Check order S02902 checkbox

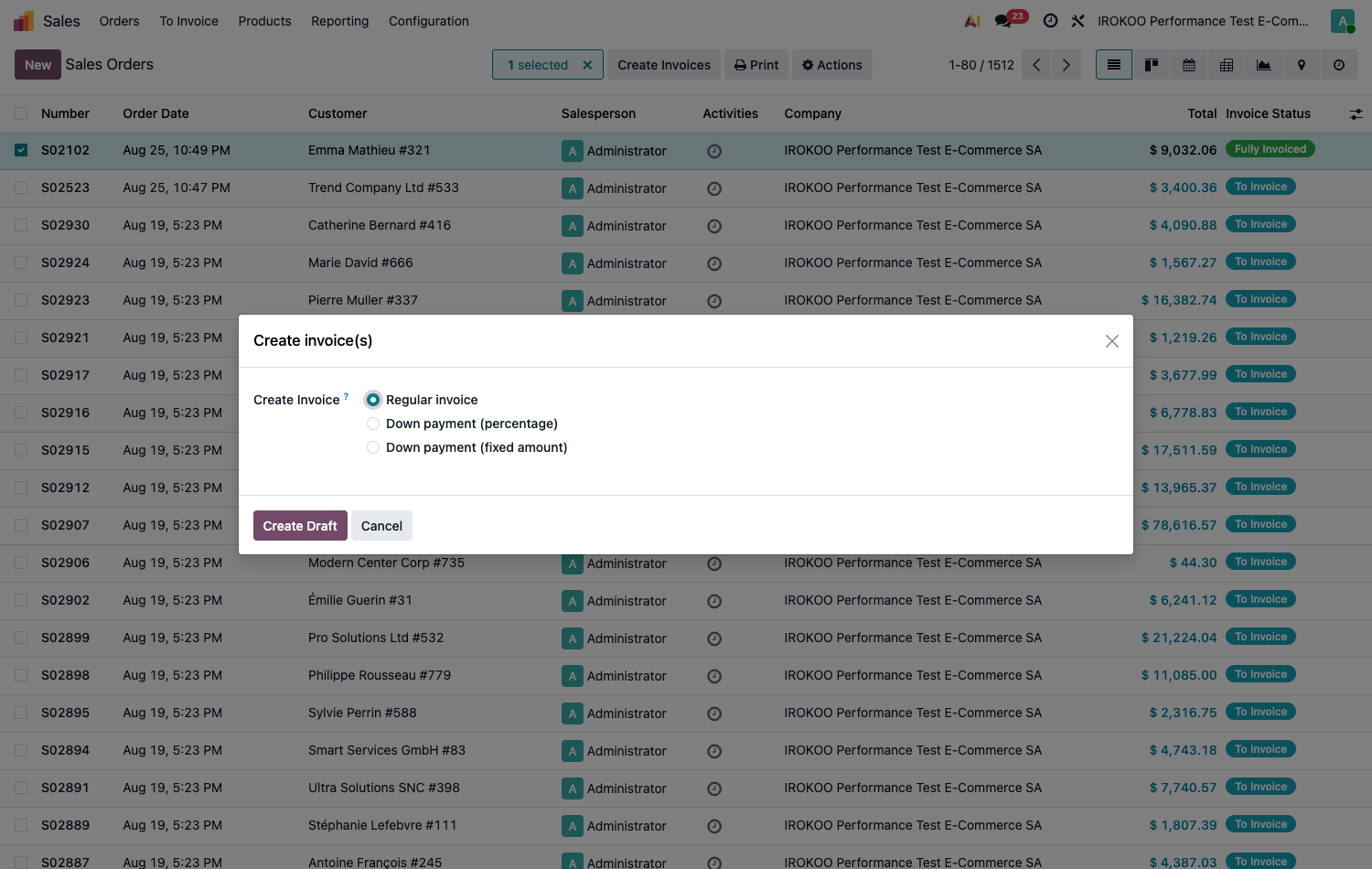click(21, 600)
